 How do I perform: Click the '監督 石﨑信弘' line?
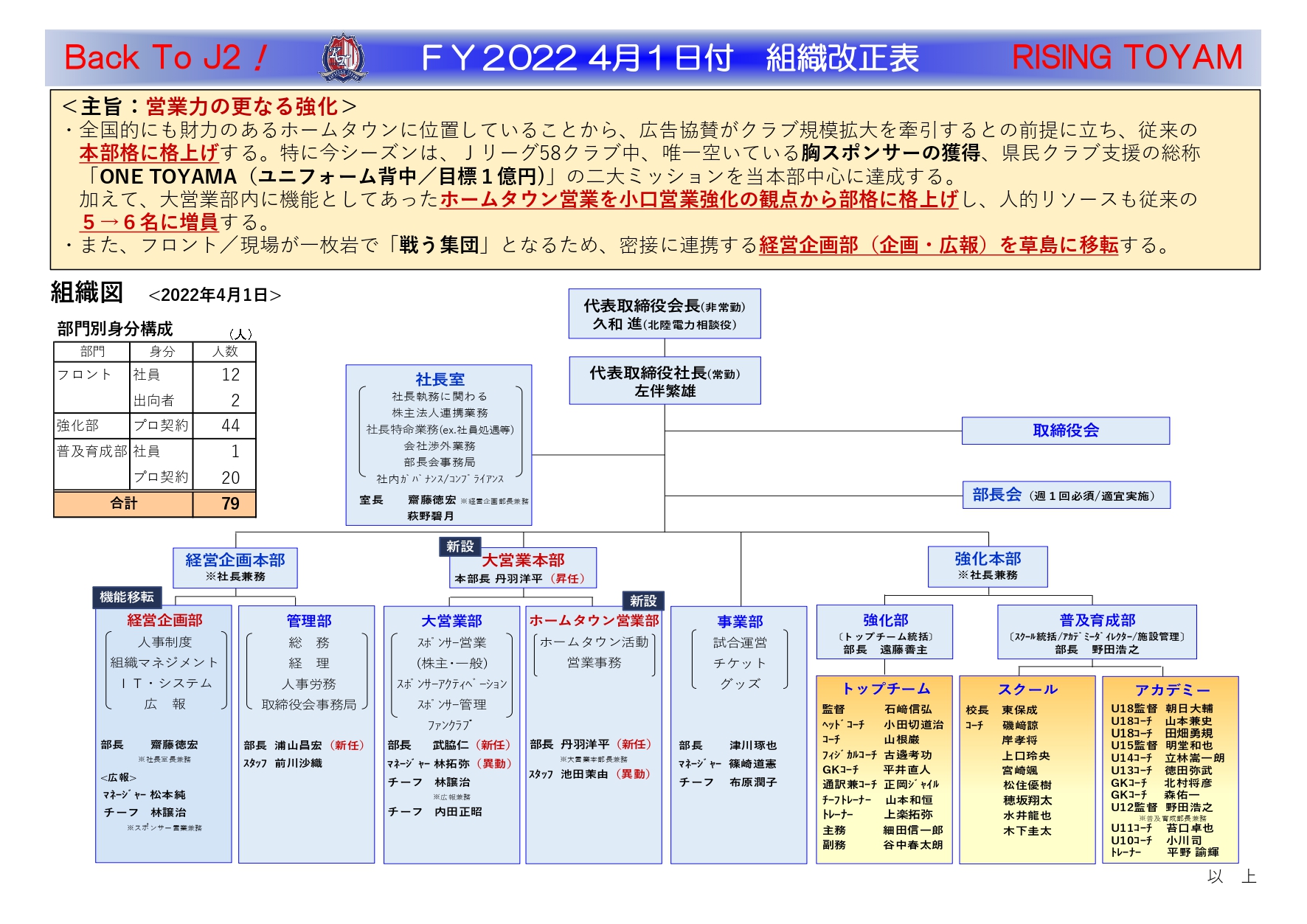877,709
